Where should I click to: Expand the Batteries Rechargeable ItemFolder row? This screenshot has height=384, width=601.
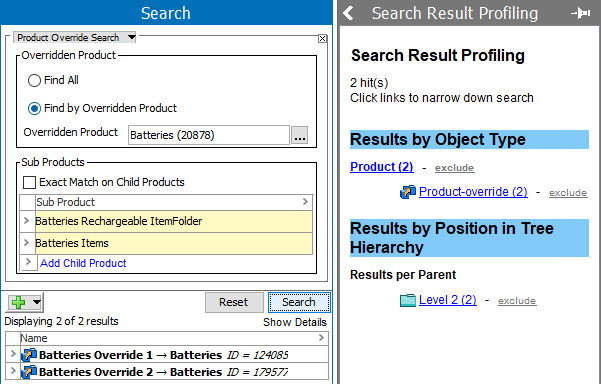26,220
